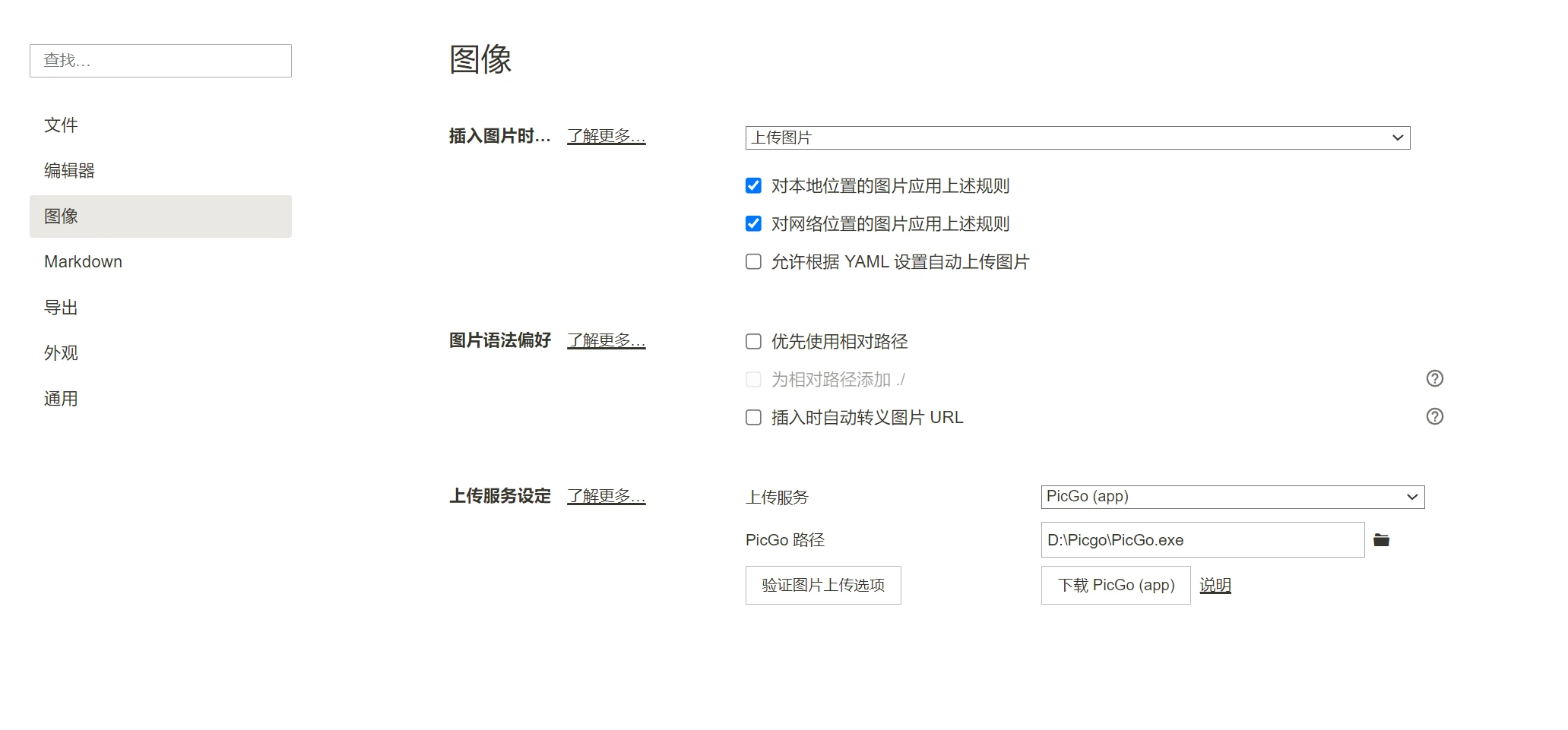
Task: Open the PicGo (app) upload service dropdown
Action: [1232, 497]
